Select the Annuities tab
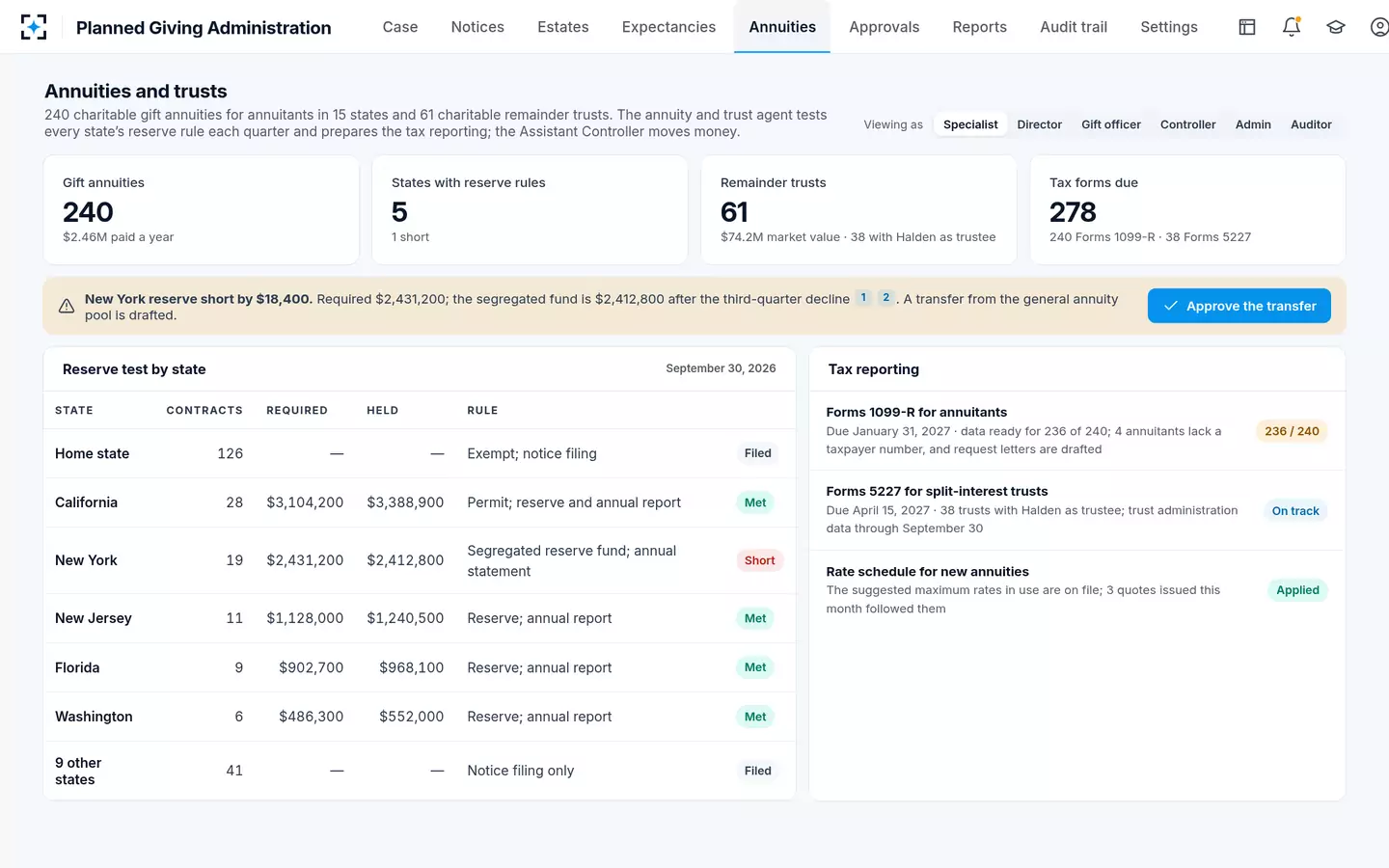This screenshot has width=1389, height=868. pos(782,27)
